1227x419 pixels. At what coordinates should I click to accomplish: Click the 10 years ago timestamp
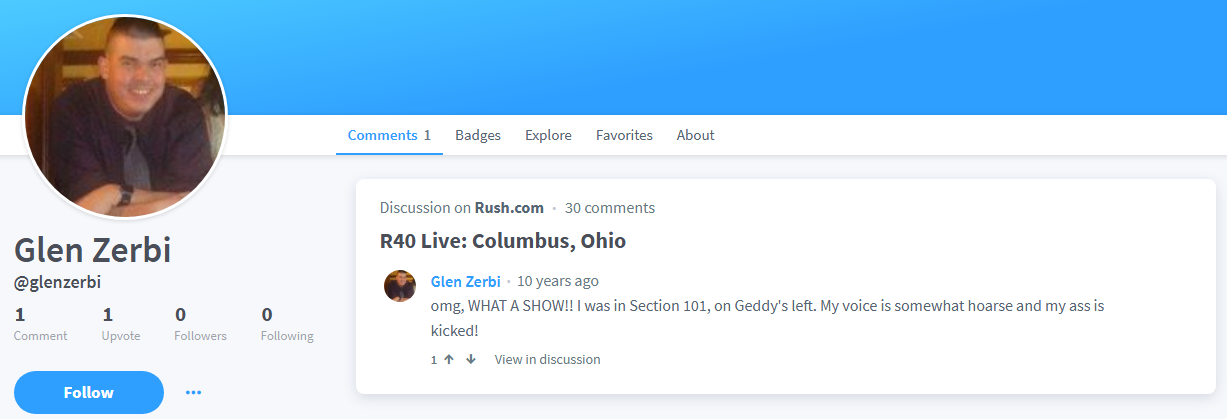point(558,281)
